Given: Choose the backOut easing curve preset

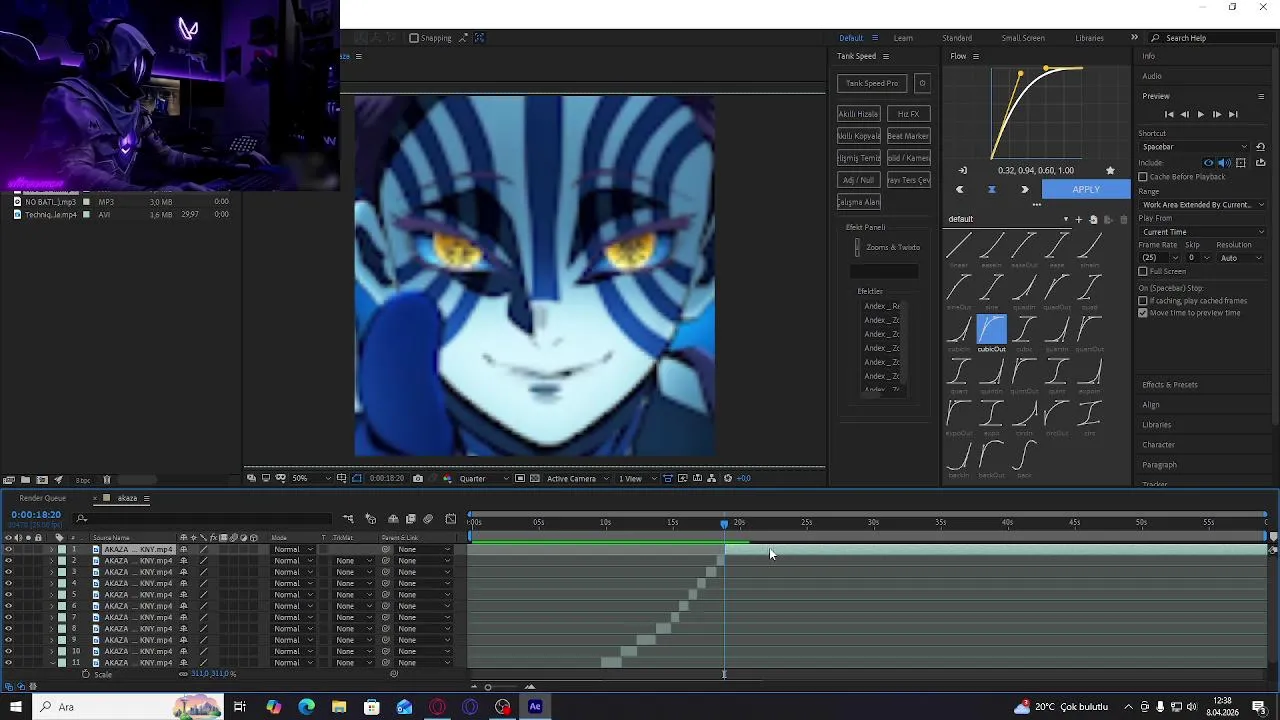Looking at the screenshot, I should tap(991, 456).
